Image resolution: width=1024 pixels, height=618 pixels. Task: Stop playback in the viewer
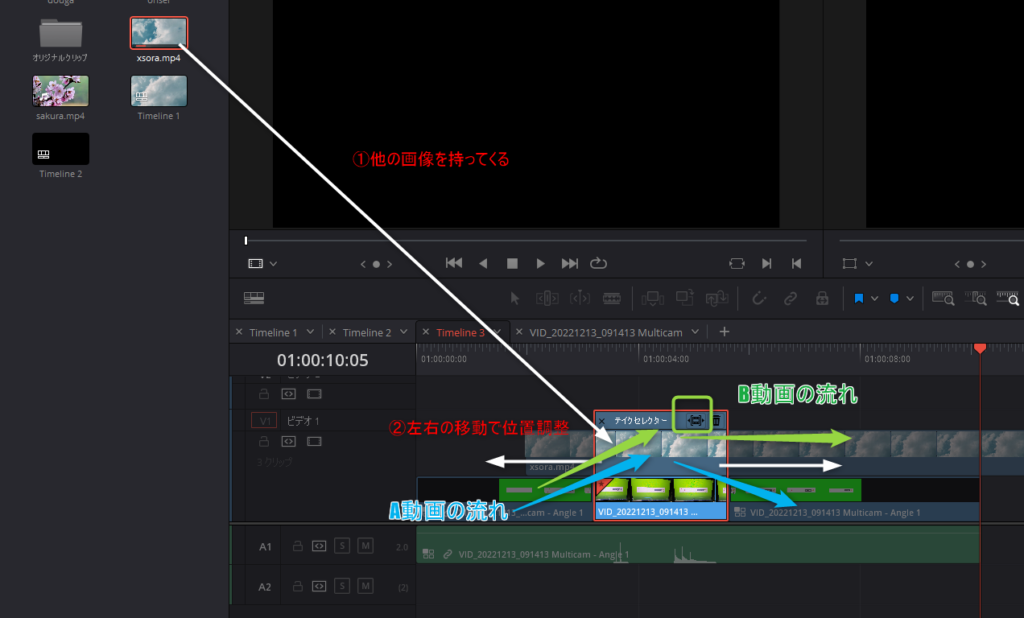pyautogui.click(x=512, y=263)
